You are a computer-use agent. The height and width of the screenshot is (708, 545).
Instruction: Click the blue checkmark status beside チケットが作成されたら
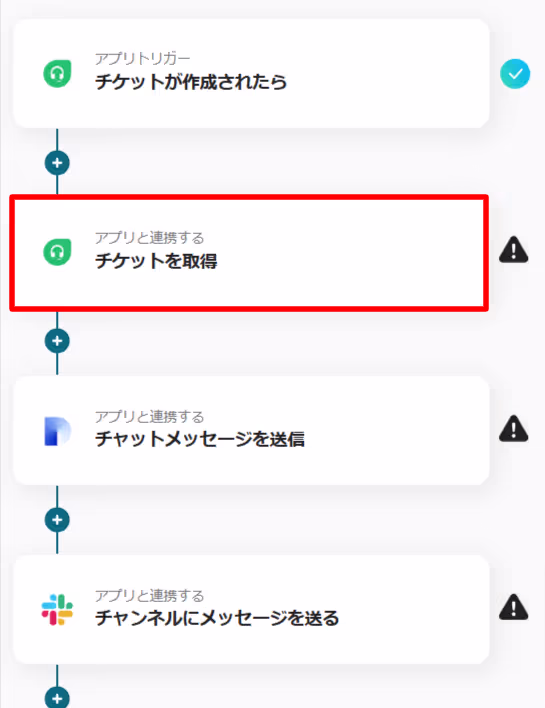pos(515,74)
